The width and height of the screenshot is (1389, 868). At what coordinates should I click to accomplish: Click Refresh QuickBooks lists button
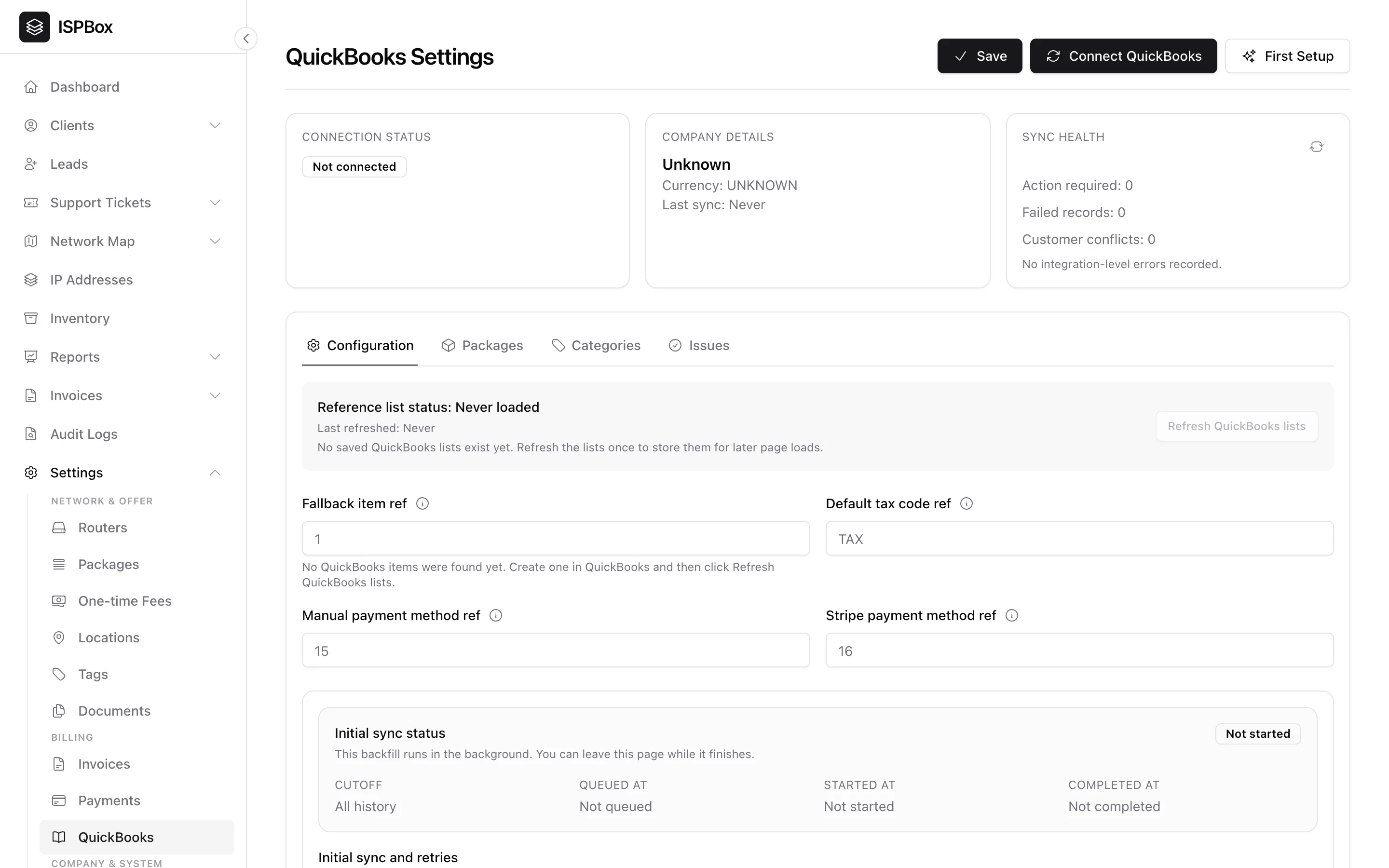coord(1236,426)
